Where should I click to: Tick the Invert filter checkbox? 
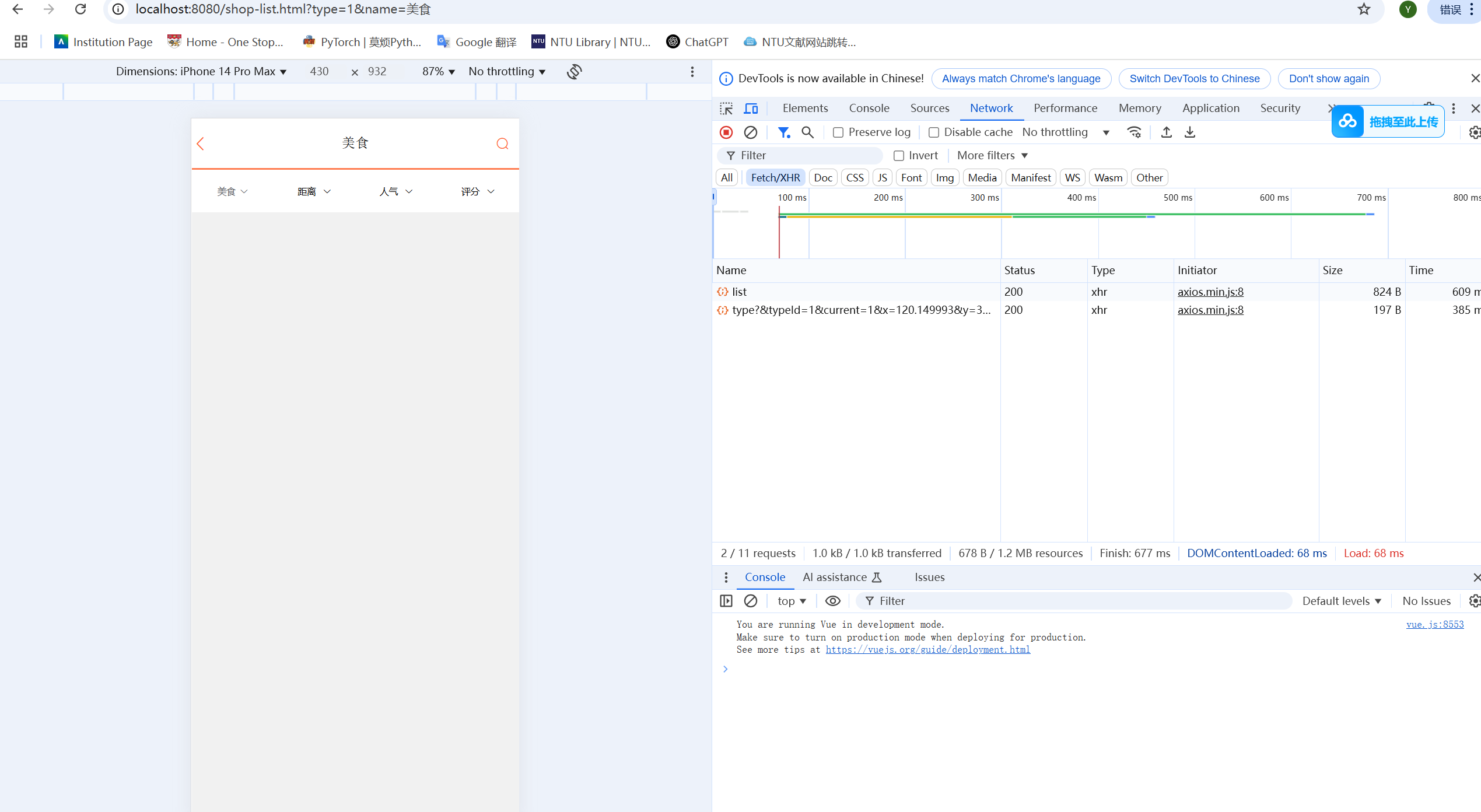coord(899,156)
